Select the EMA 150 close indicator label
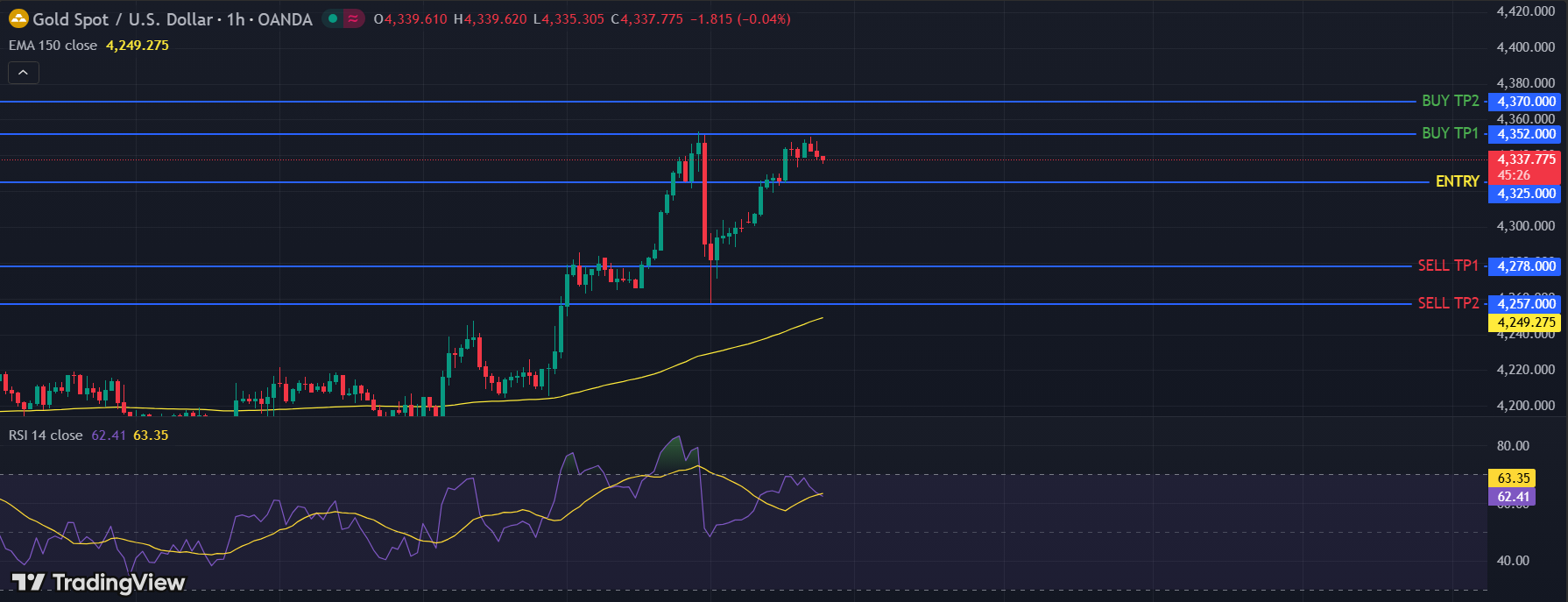1568x602 pixels. (x=53, y=46)
